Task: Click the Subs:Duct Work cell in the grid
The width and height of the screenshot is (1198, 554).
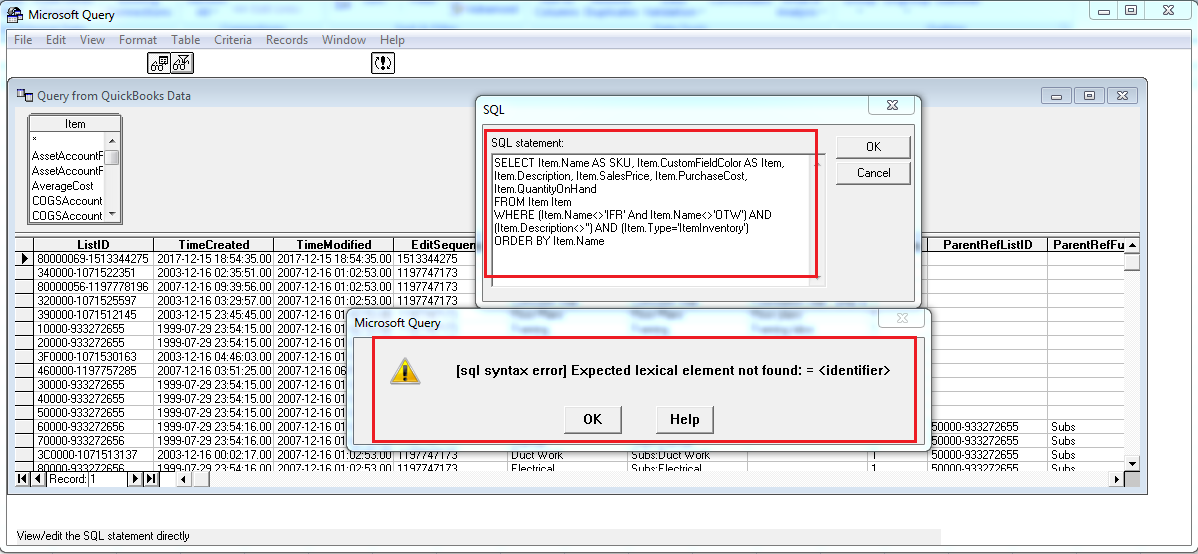Action: coord(687,455)
